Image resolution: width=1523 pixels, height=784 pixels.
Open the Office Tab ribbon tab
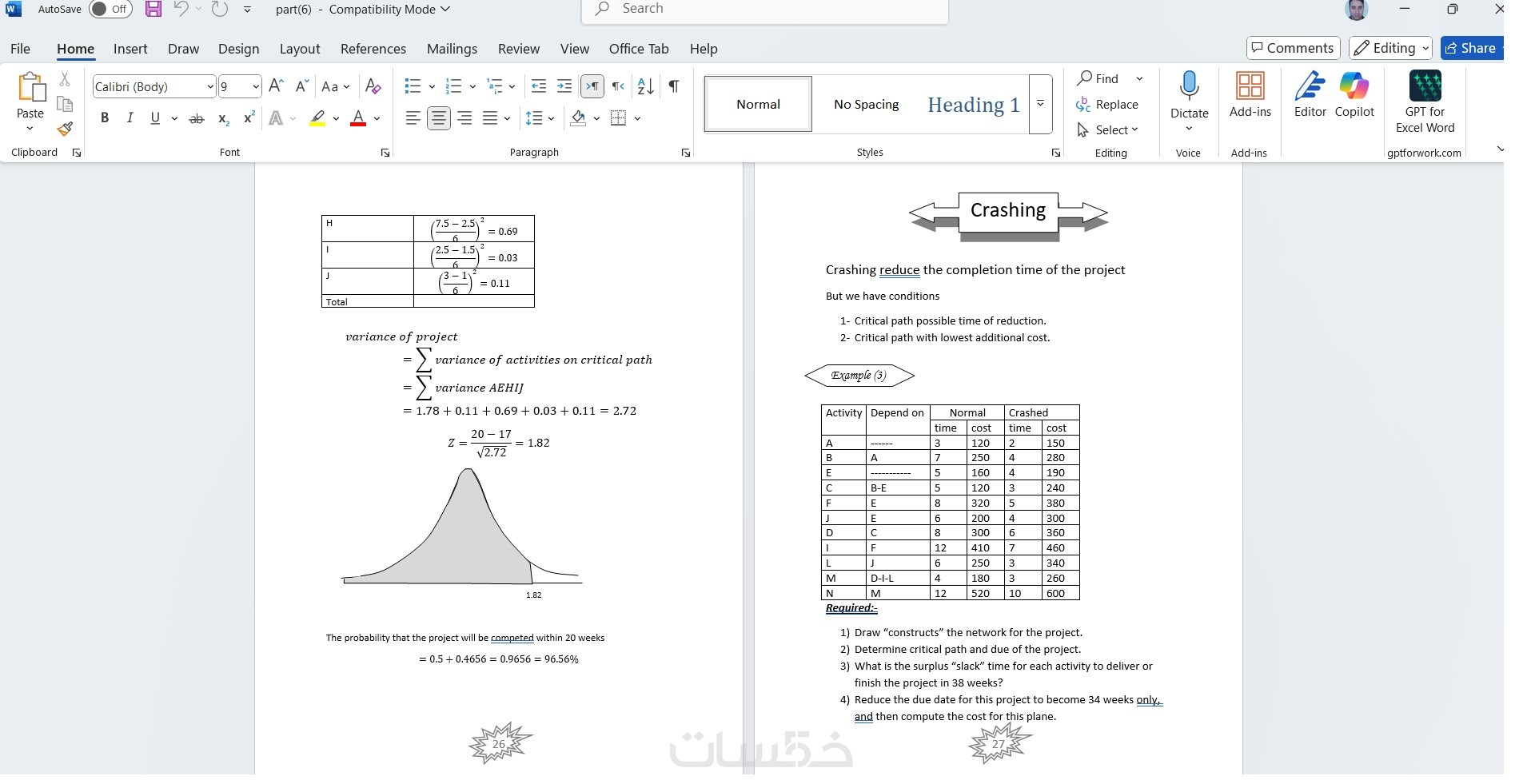click(639, 49)
